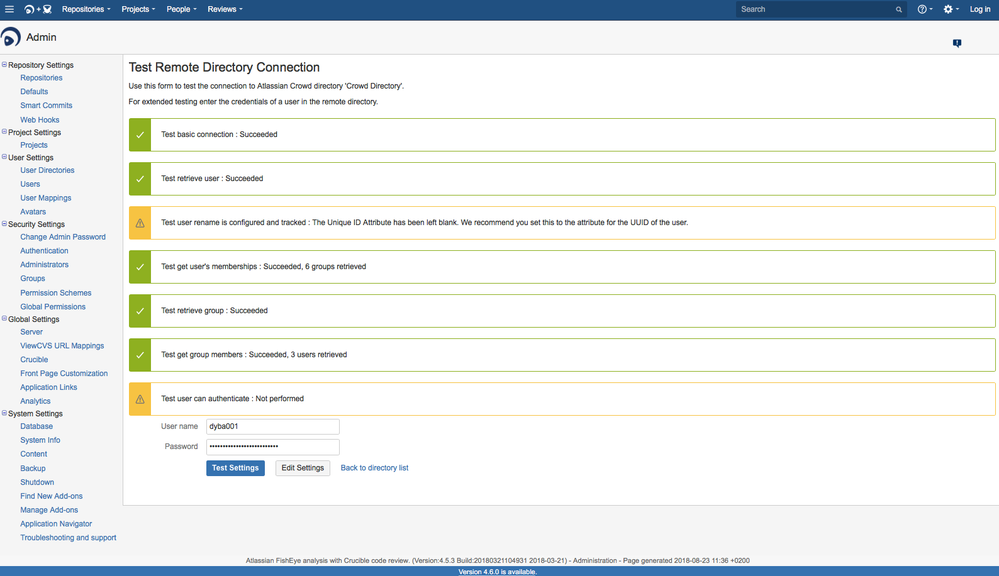Open Troubleshooting and support page
Screen dimensions: 999x576
click(x=68, y=538)
